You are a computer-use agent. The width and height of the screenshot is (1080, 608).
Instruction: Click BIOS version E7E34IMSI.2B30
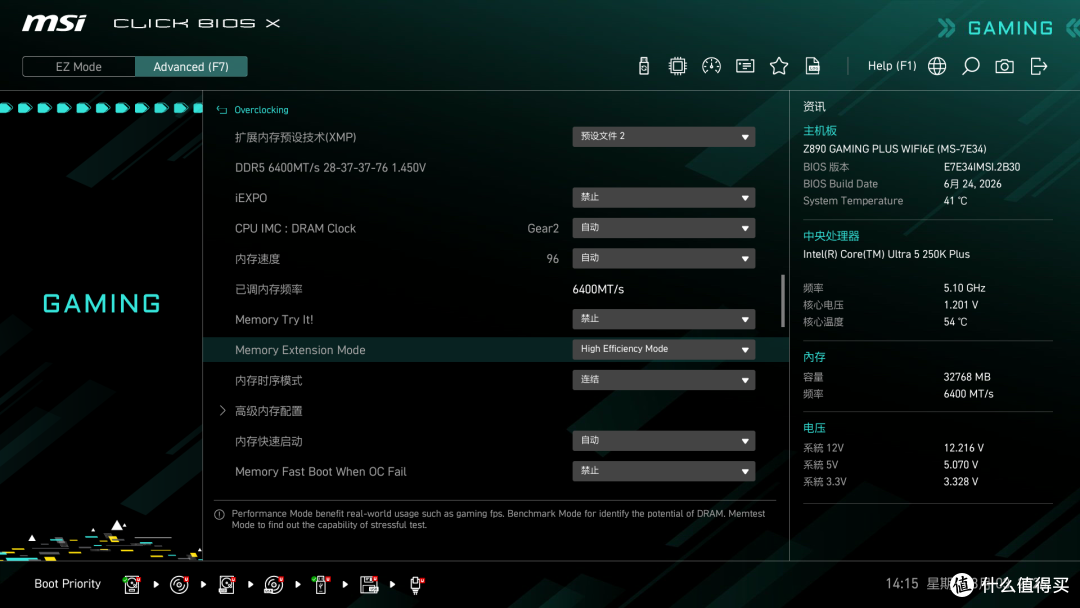982,167
